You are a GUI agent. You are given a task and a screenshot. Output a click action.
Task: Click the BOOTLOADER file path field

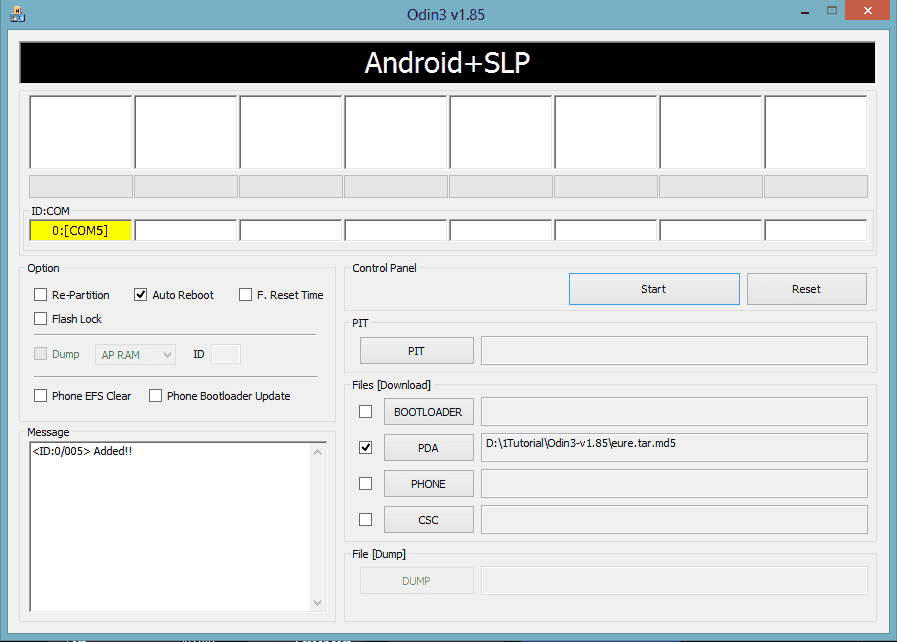pyautogui.click(x=674, y=412)
